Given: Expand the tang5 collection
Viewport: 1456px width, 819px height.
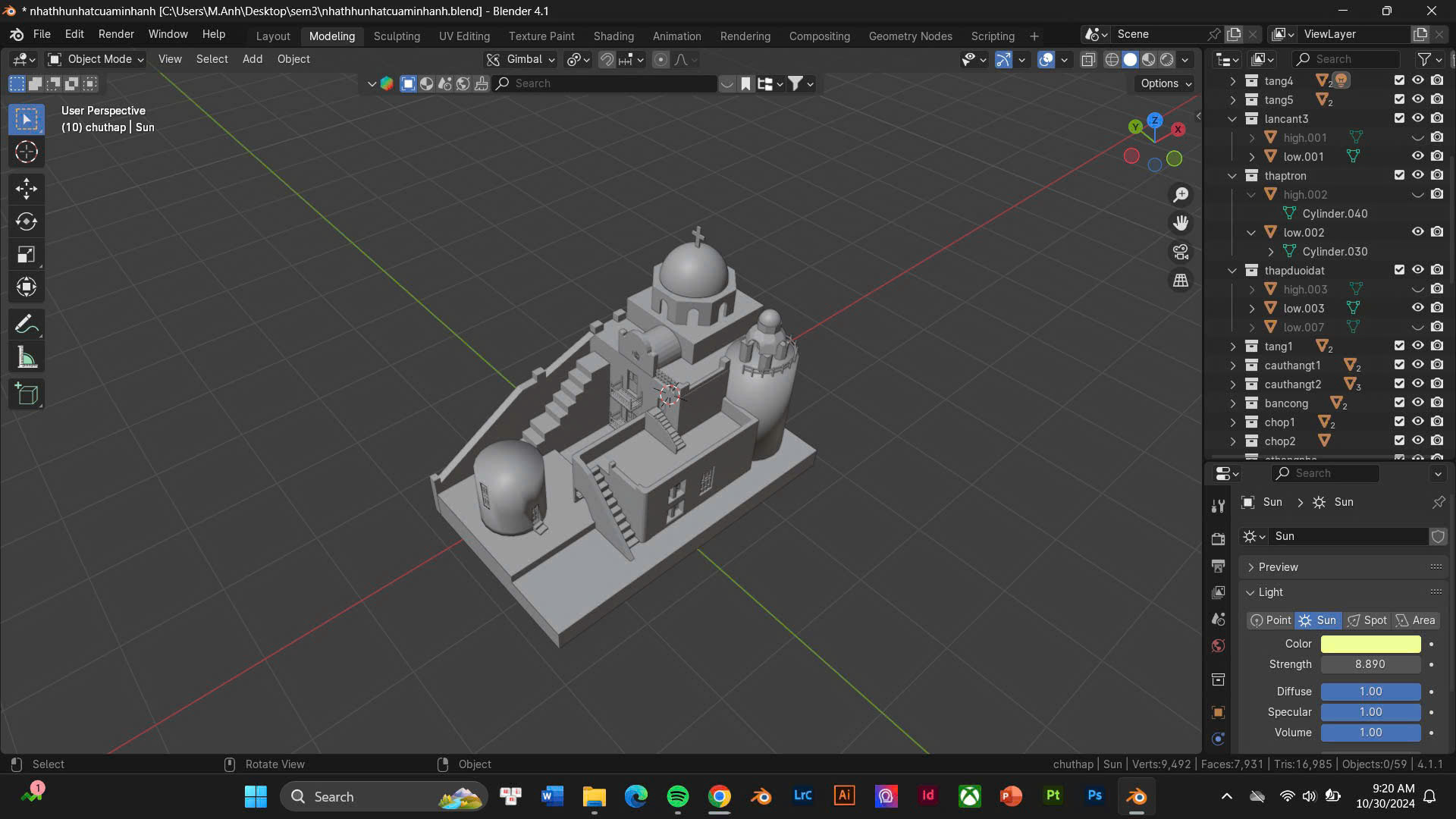Looking at the screenshot, I should click(x=1232, y=99).
